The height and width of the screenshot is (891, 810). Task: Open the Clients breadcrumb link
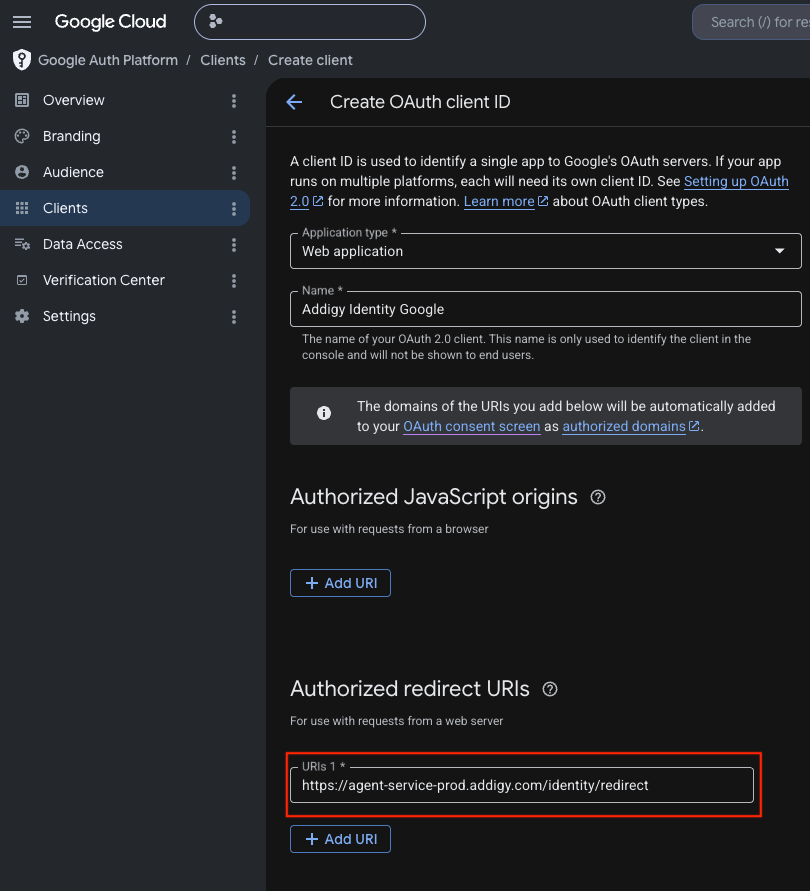coord(223,60)
